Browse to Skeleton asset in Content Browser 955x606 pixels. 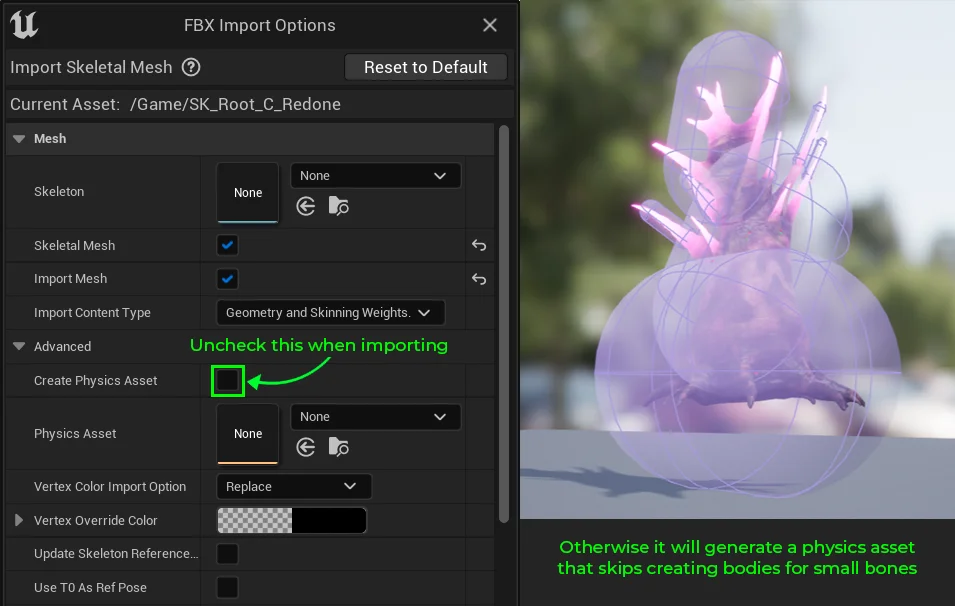339,206
